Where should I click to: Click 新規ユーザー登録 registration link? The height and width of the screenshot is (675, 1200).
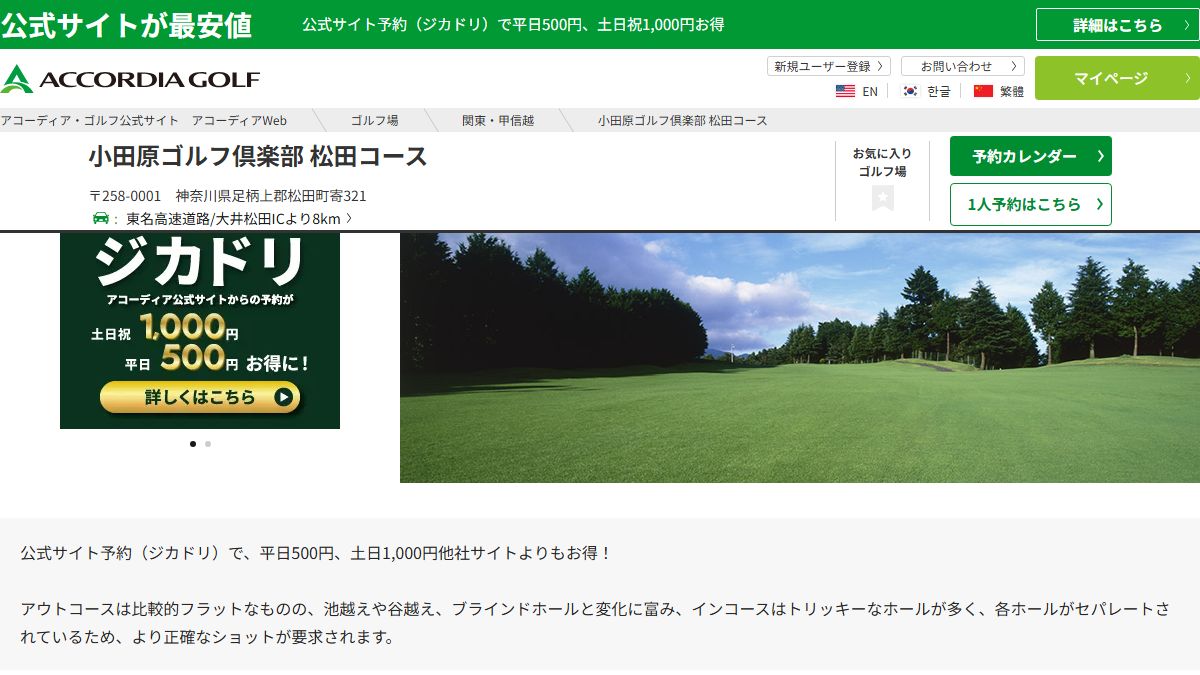pyautogui.click(x=829, y=66)
